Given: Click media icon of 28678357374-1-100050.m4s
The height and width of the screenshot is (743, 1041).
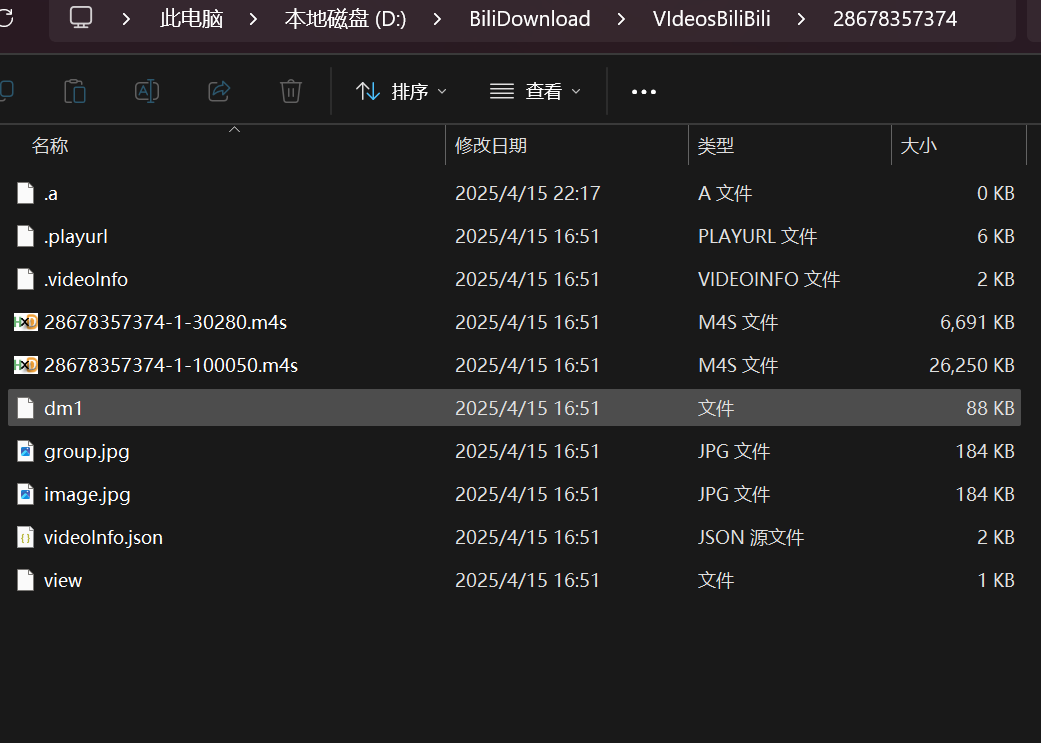Looking at the screenshot, I should pyautogui.click(x=26, y=365).
